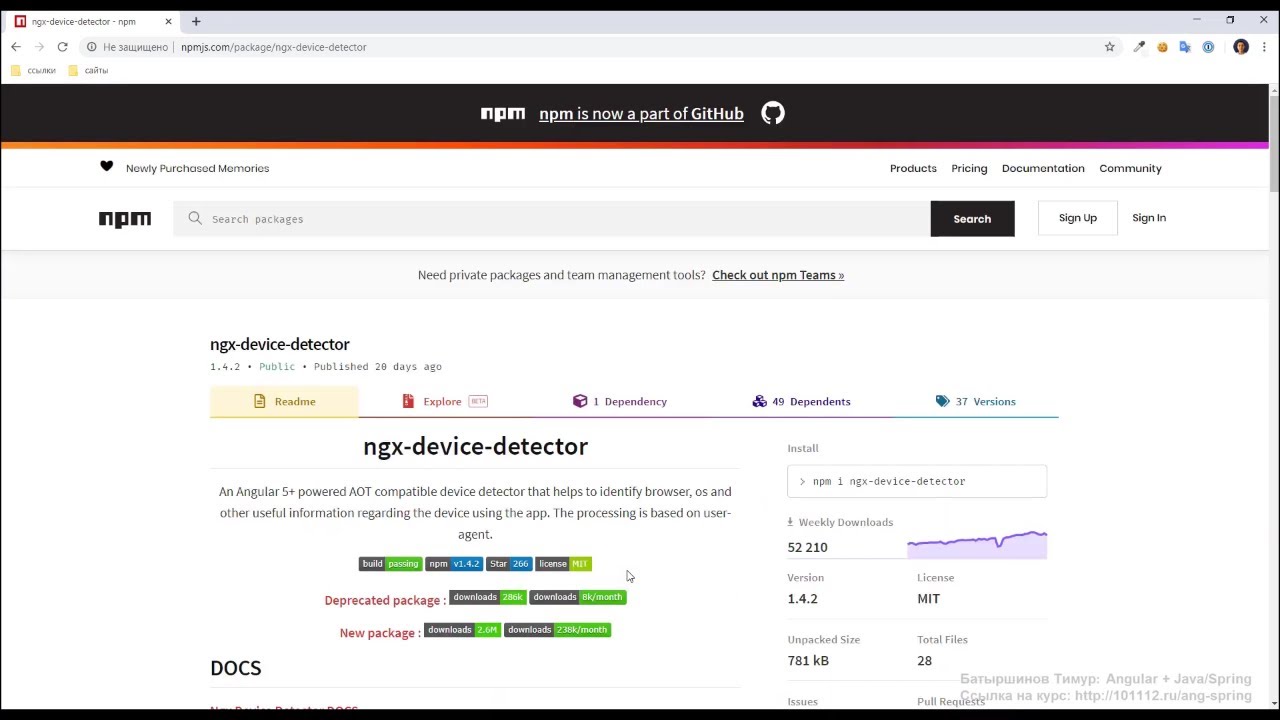The width and height of the screenshot is (1280, 720).
Task: Click the 52 210 weekly downloads number
Action: point(807,548)
